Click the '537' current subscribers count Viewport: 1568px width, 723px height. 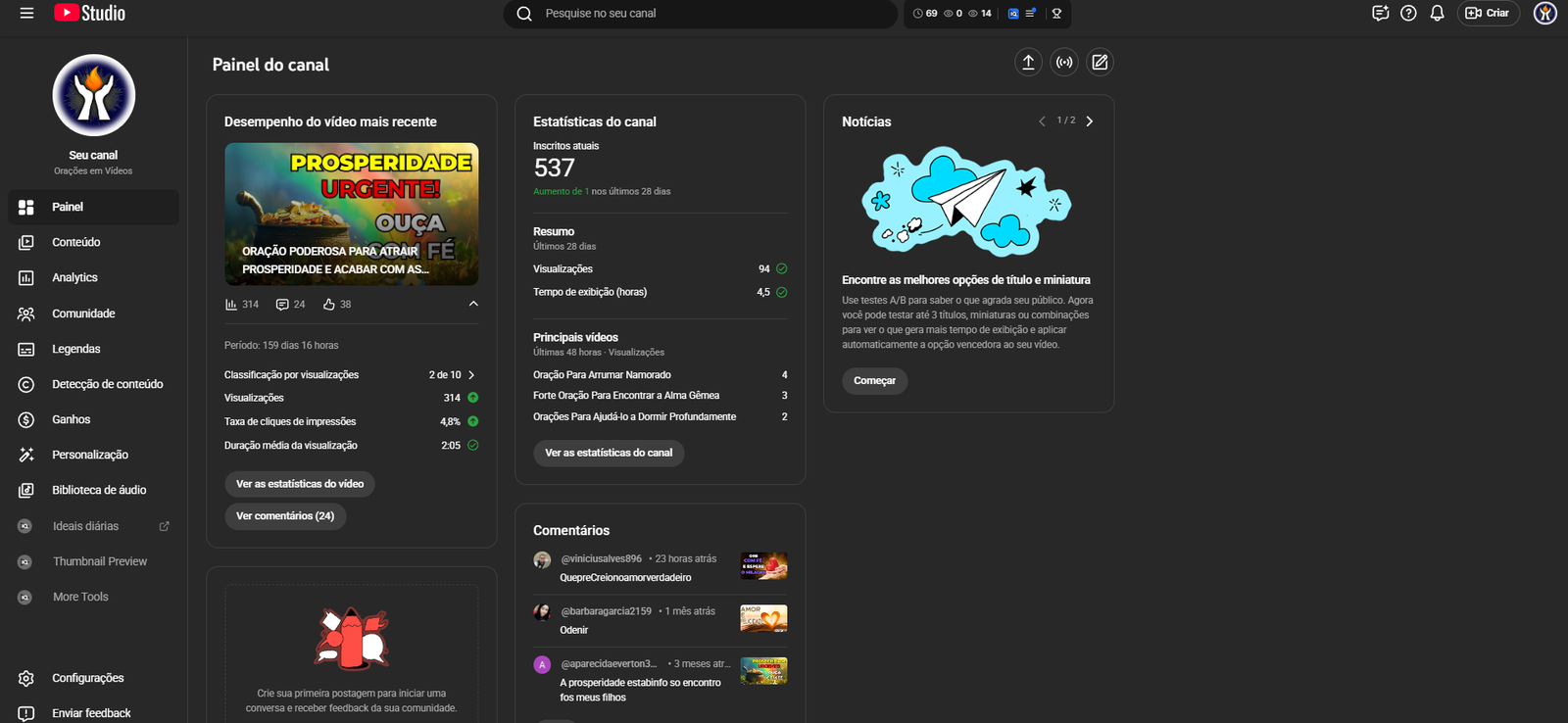pyautogui.click(x=554, y=169)
